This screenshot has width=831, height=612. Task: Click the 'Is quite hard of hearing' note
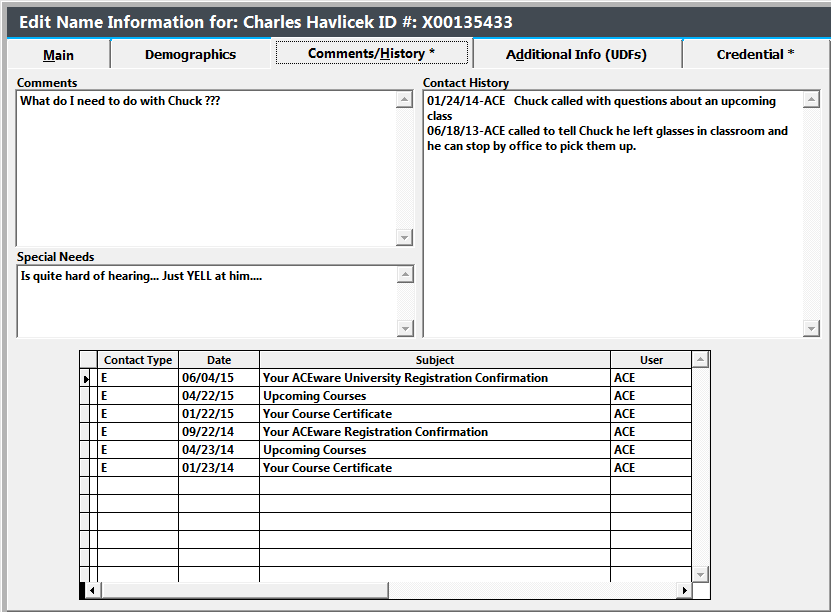coord(141,276)
